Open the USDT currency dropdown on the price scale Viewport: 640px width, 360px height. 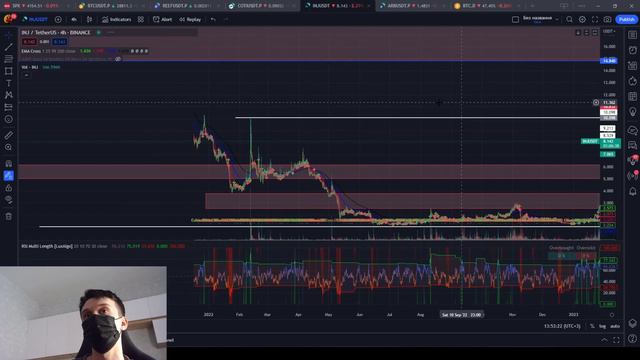[x=609, y=32]
